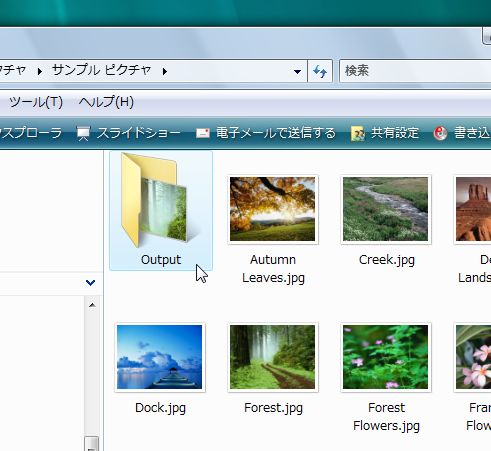Open the ヘルプ(H) menu
Image resolution: width=491 pixels, height=451 pixels.
coord(106,102)
